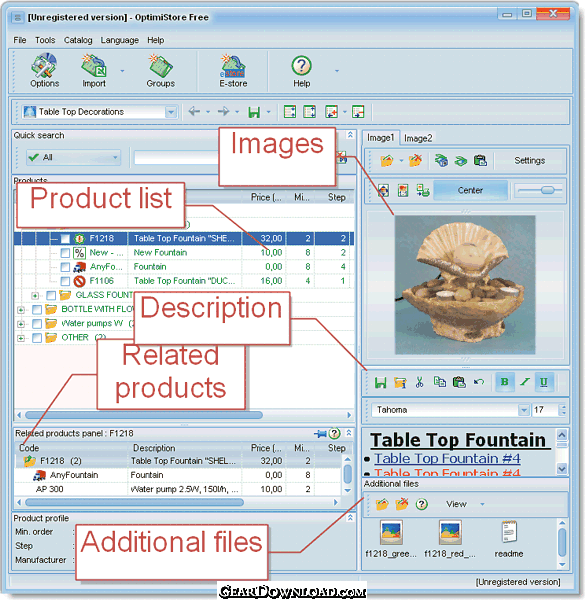Screen dimensions: 585x600
Task: Tick the BOTTLE WITH FLO group checkbox
Action: tap(37, 310)
